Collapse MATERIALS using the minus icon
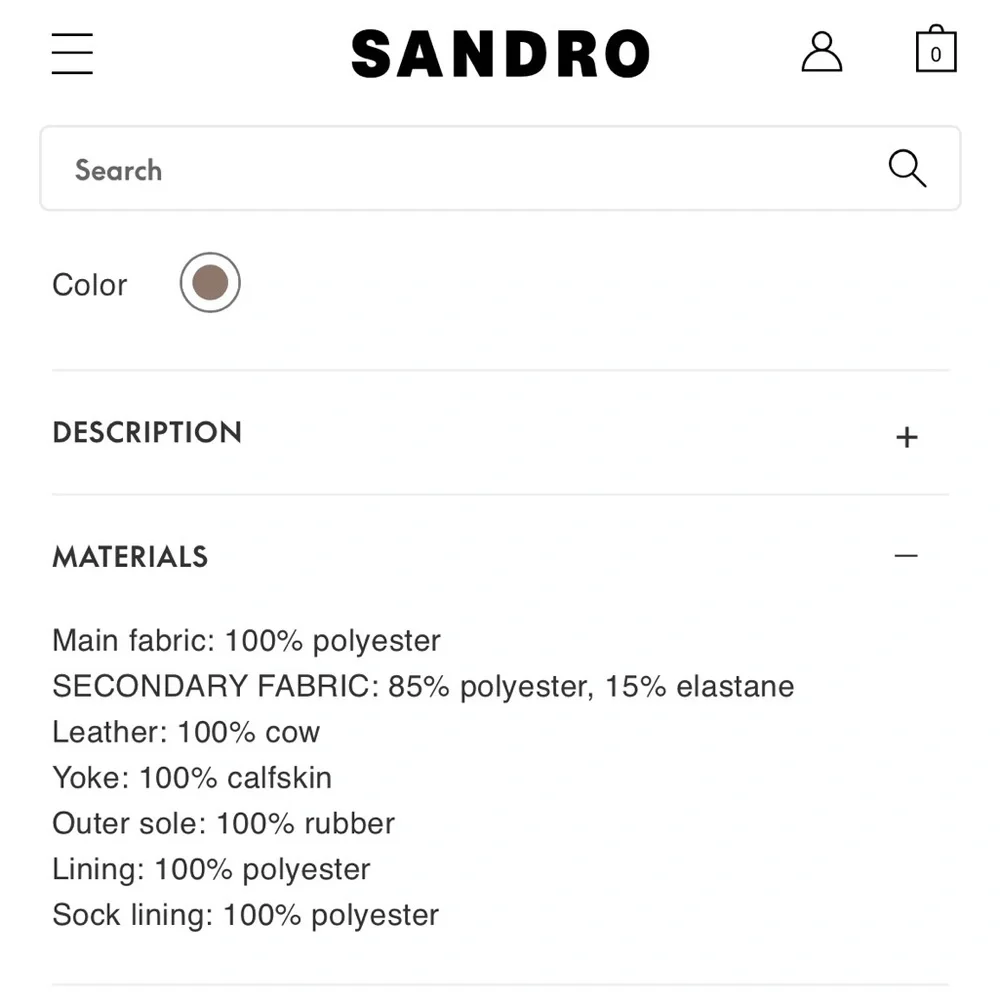1000x1000 pixels. click(x=906, y=556)
